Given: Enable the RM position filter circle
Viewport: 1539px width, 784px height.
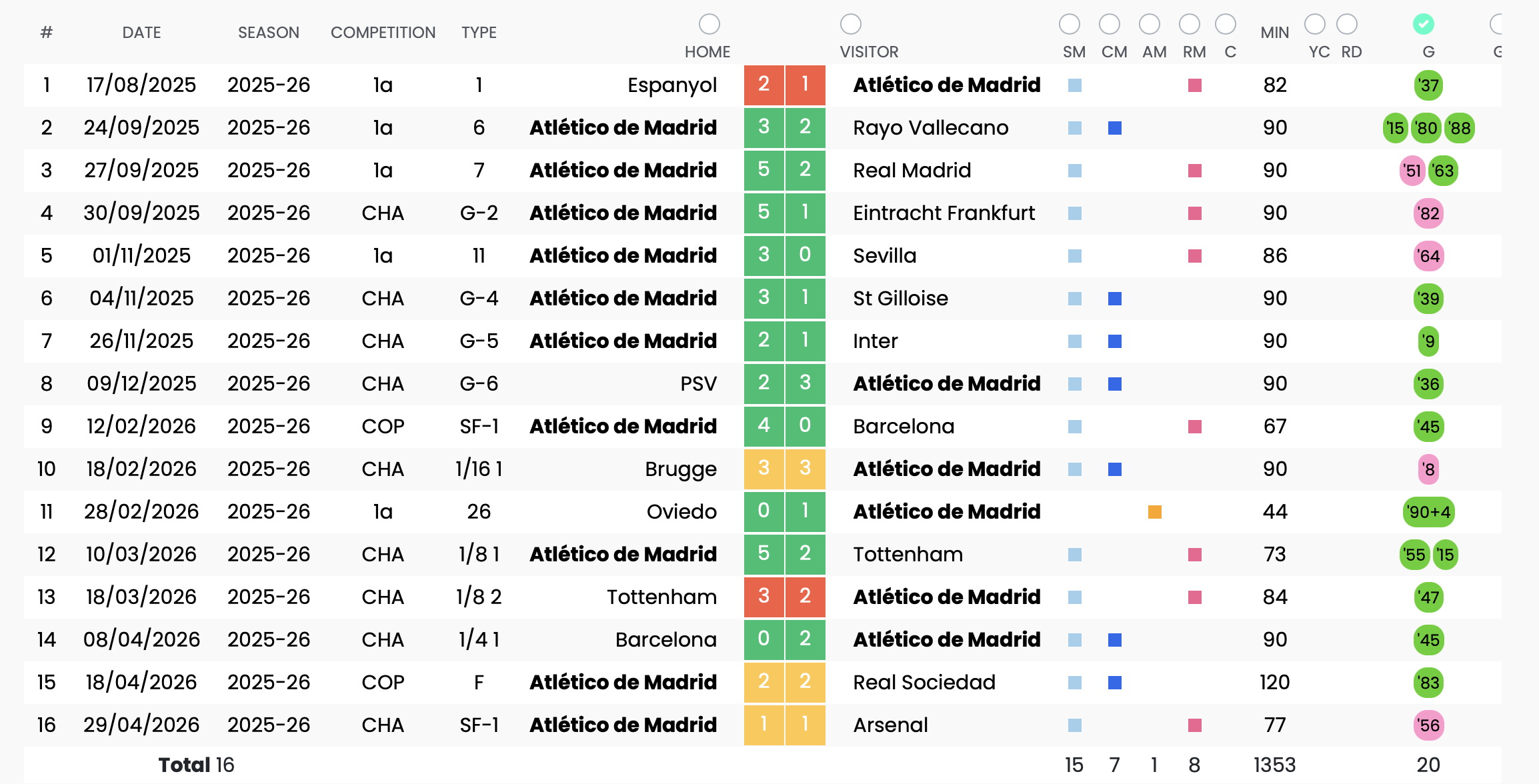Looking at the screenshot, I should 1190,24.
